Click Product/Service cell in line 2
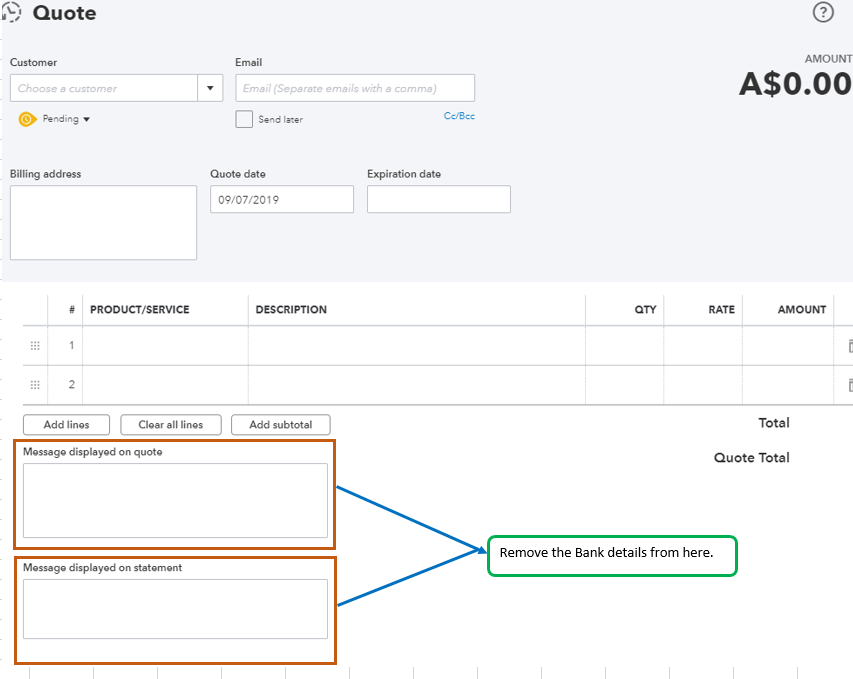This screenshot has width=853, height=679. coord(165,385)
